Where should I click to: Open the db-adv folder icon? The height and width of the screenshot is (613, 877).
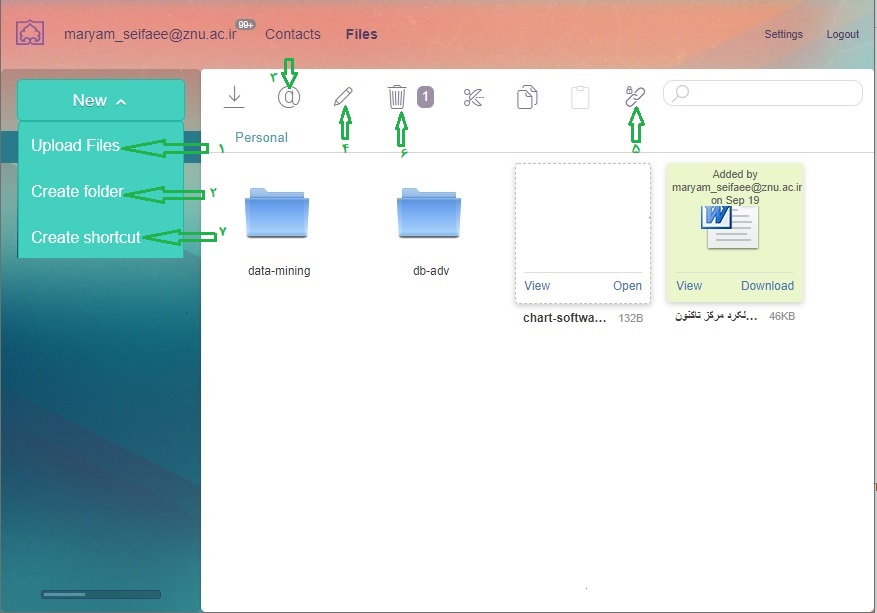429,213
